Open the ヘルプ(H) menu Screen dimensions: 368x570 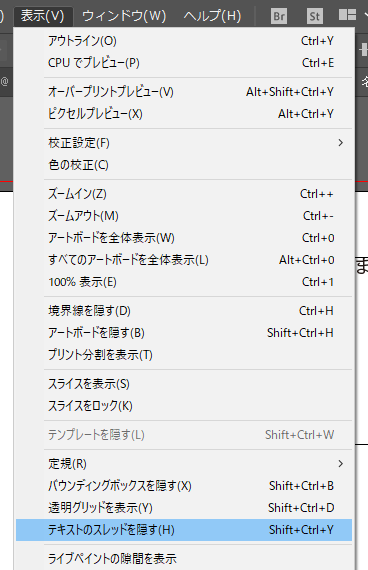pyautogui.click(x=212, y=16)
